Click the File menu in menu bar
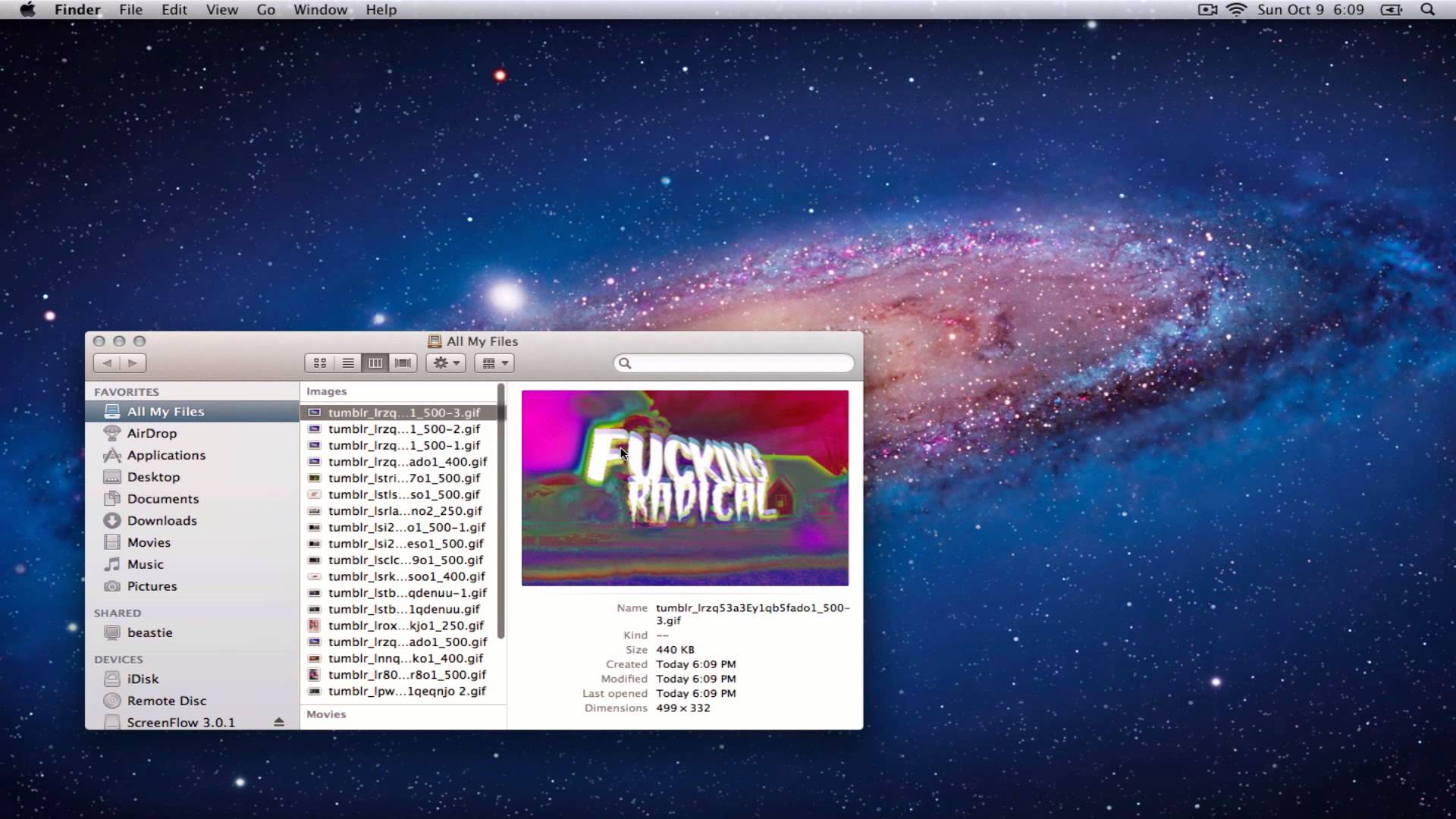1456x819 pixels. click(130, 10)
